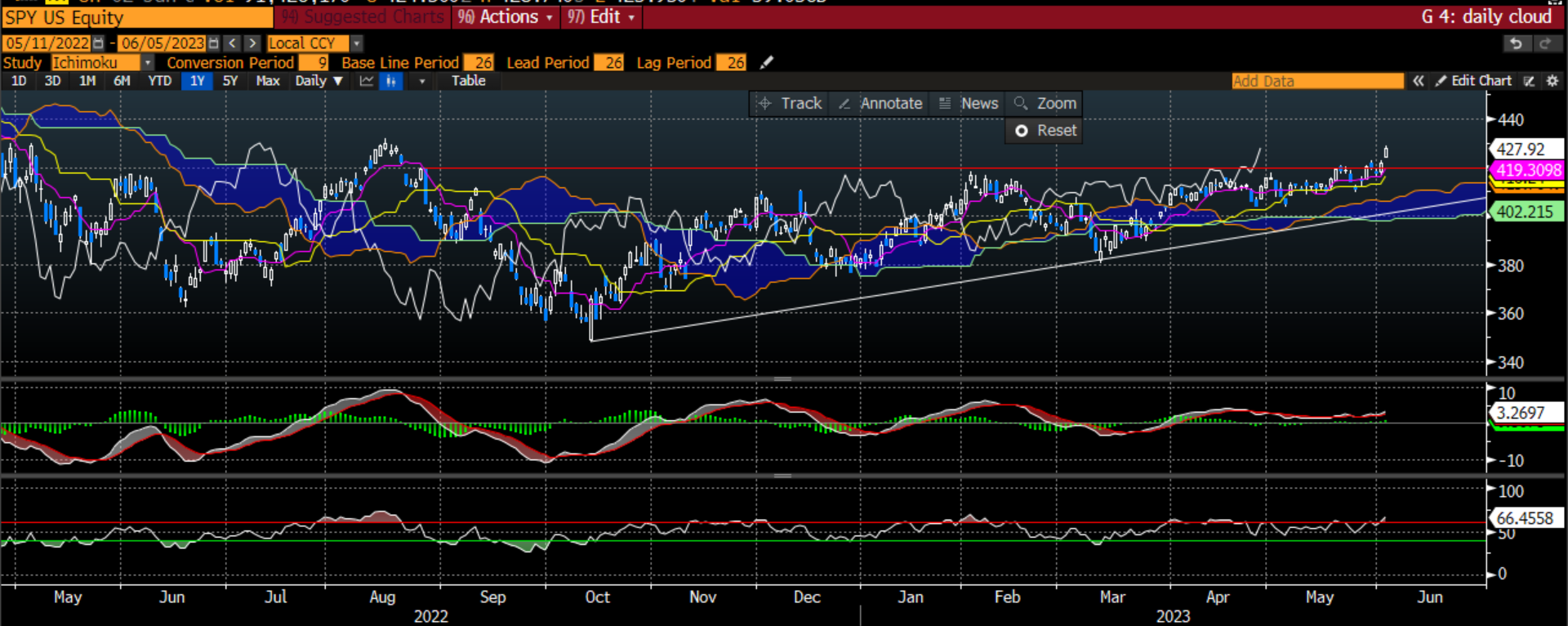The image size is (1568, 626).
Task: Expand the chart type options arrow
Action: pyautogui.click(x=421, y=81)
